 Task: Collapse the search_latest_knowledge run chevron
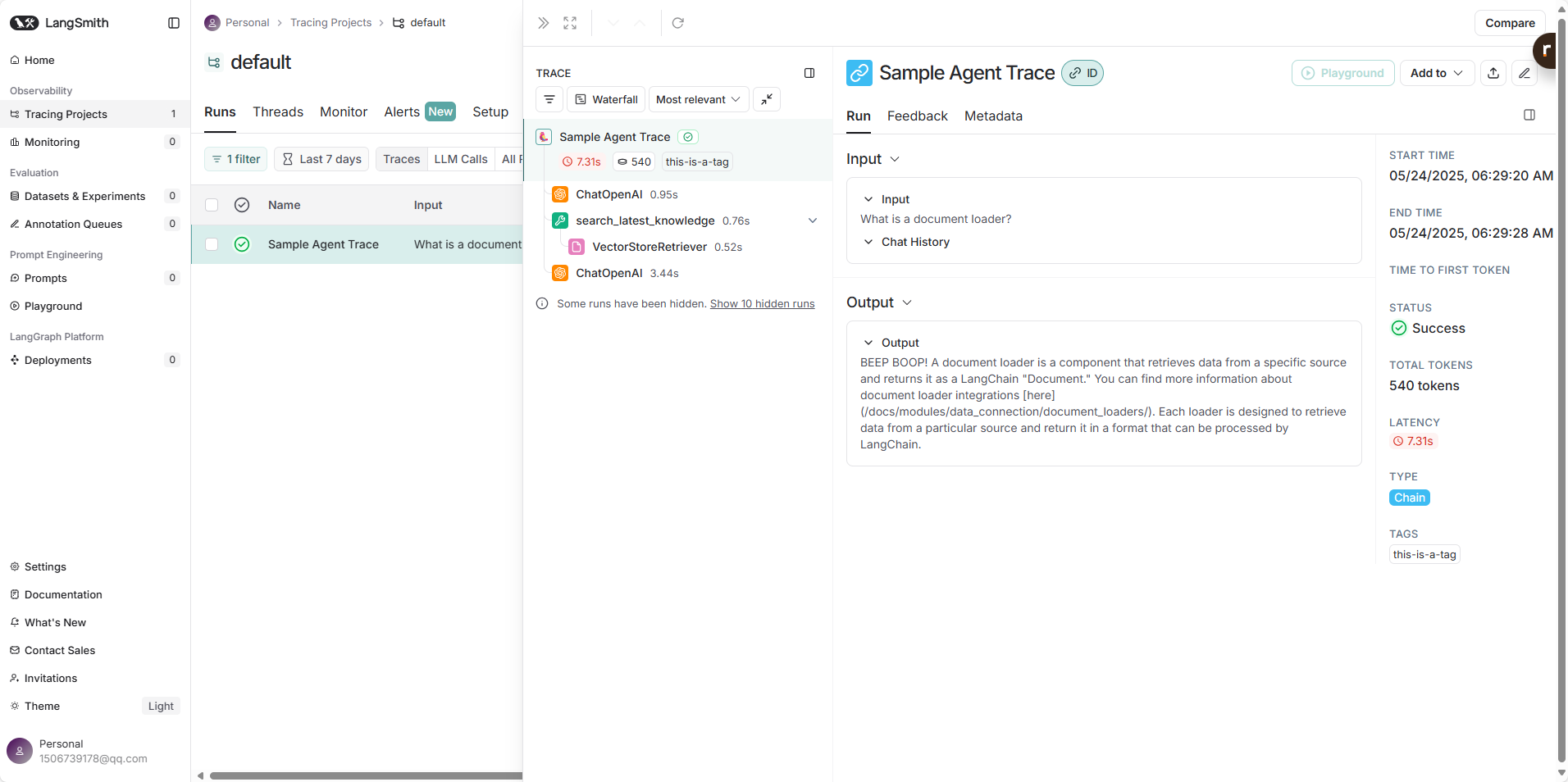[x=813, y=221]
